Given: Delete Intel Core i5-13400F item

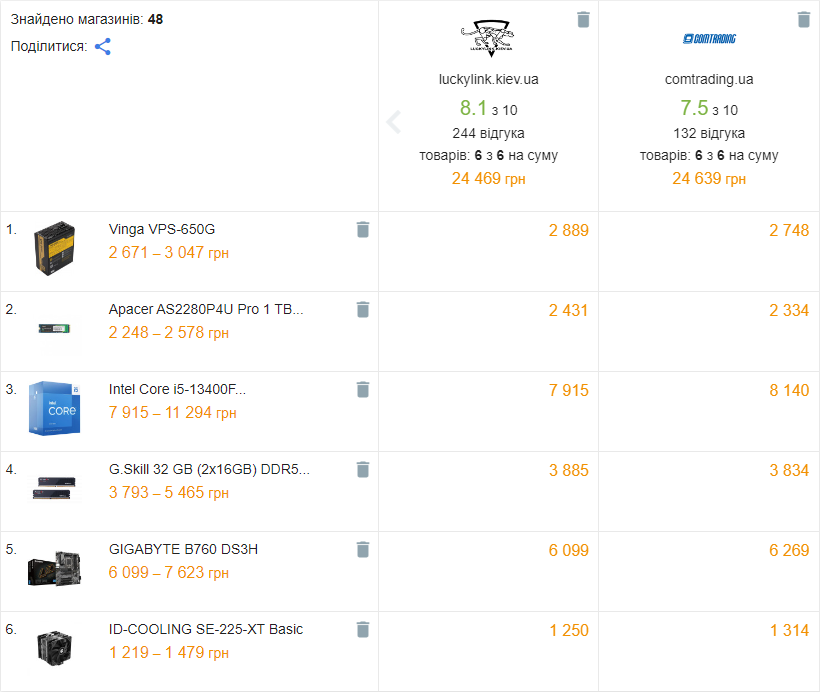Looking at the screenshot, I should [x=363, y=390].
